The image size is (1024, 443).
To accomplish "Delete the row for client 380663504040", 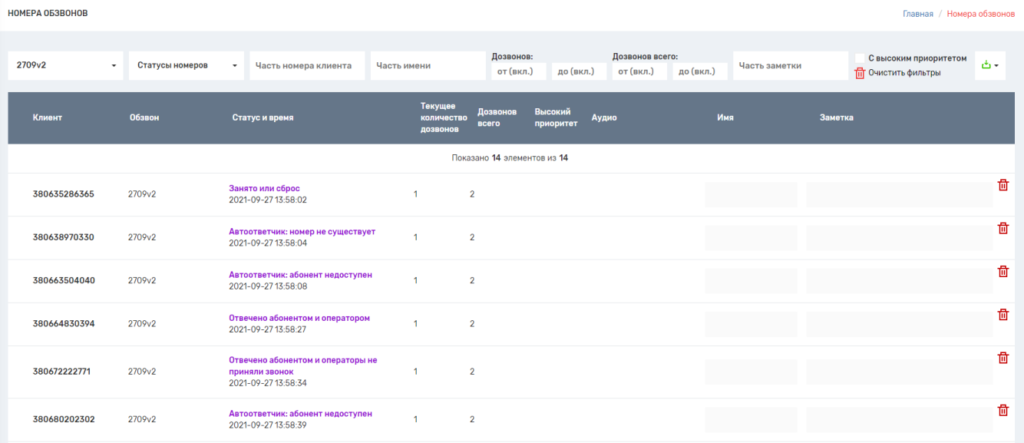I will point(1002,271).
